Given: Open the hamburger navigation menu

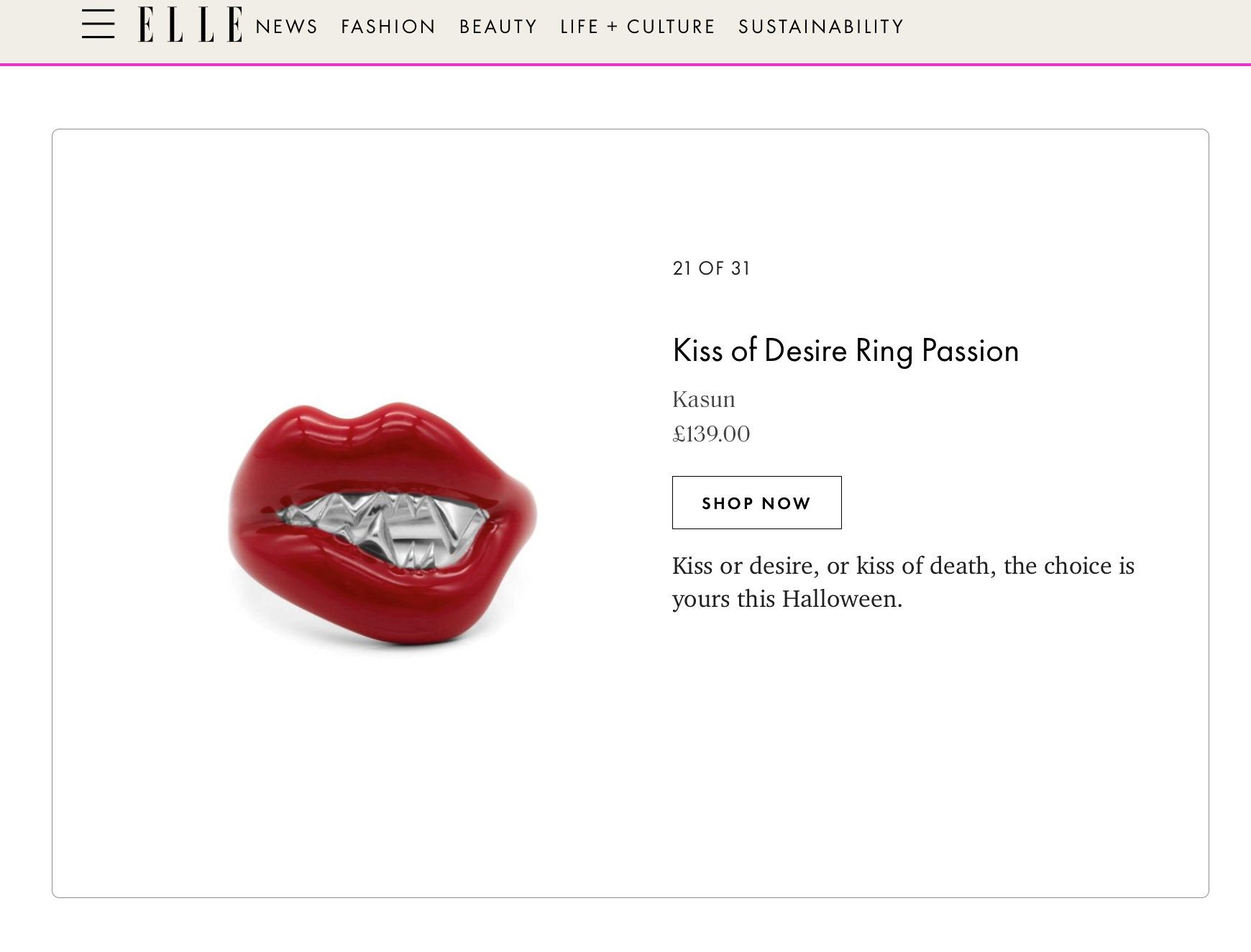Looking at the screenshot, I should 98,24.
